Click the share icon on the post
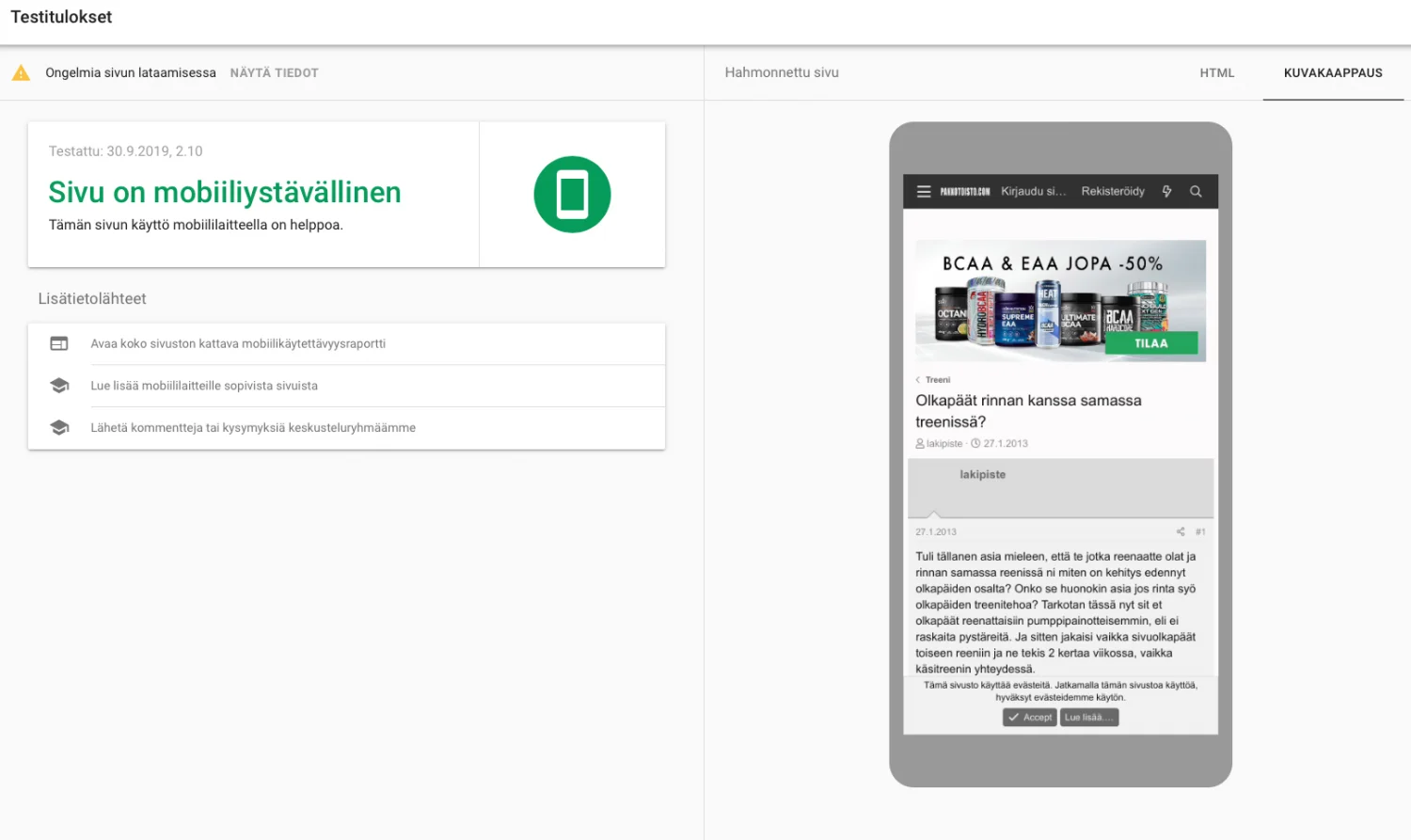 click(x=1181, y=531)
